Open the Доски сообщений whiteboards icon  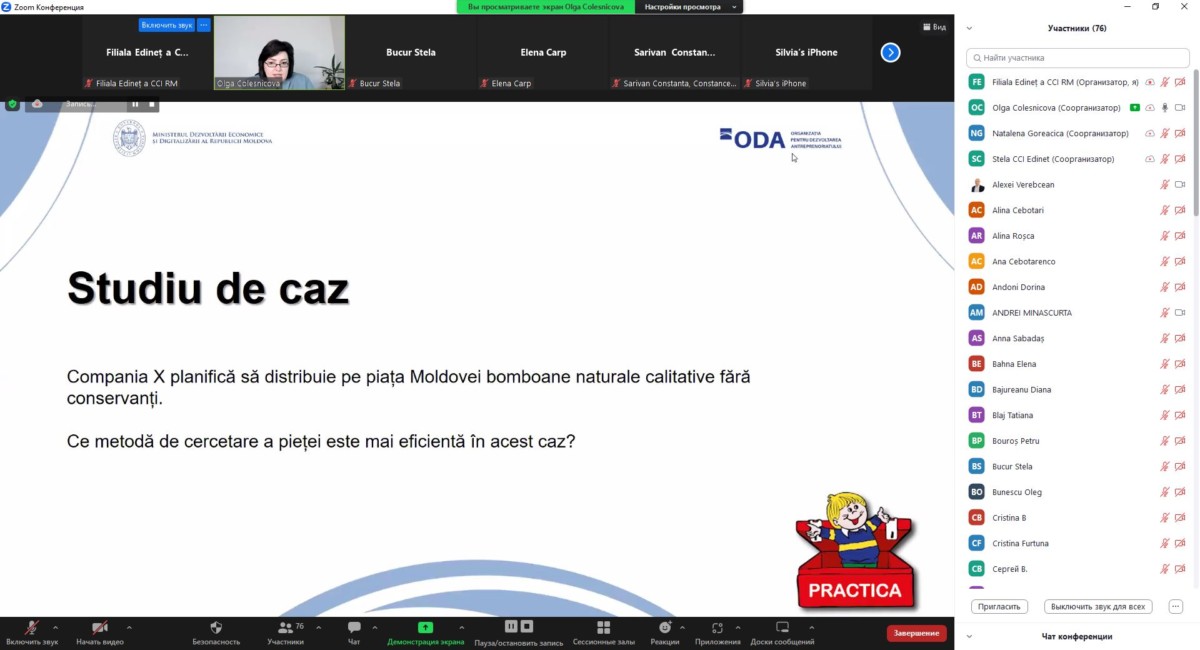point(782,627)
